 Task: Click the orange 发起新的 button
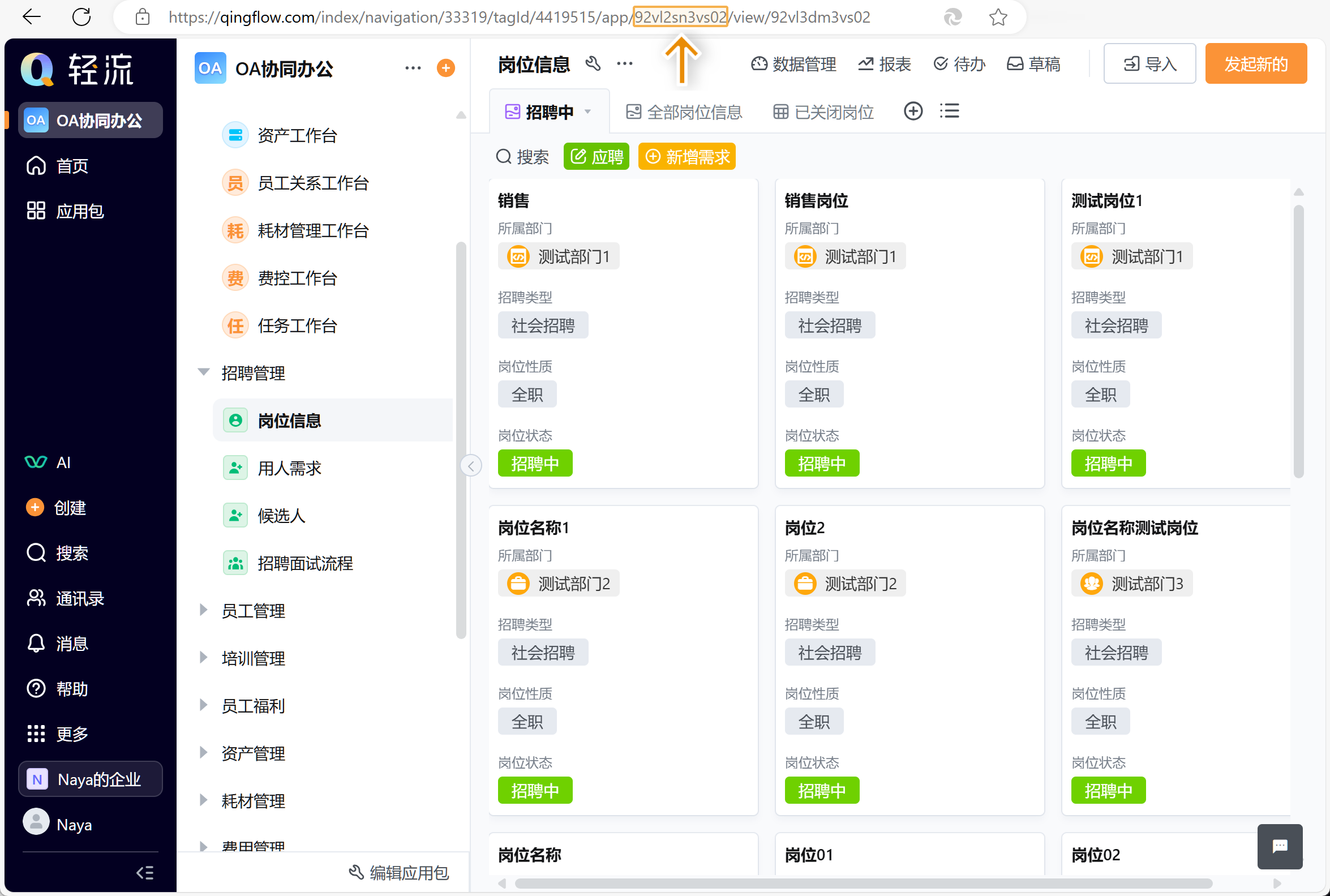point(1255,64)
